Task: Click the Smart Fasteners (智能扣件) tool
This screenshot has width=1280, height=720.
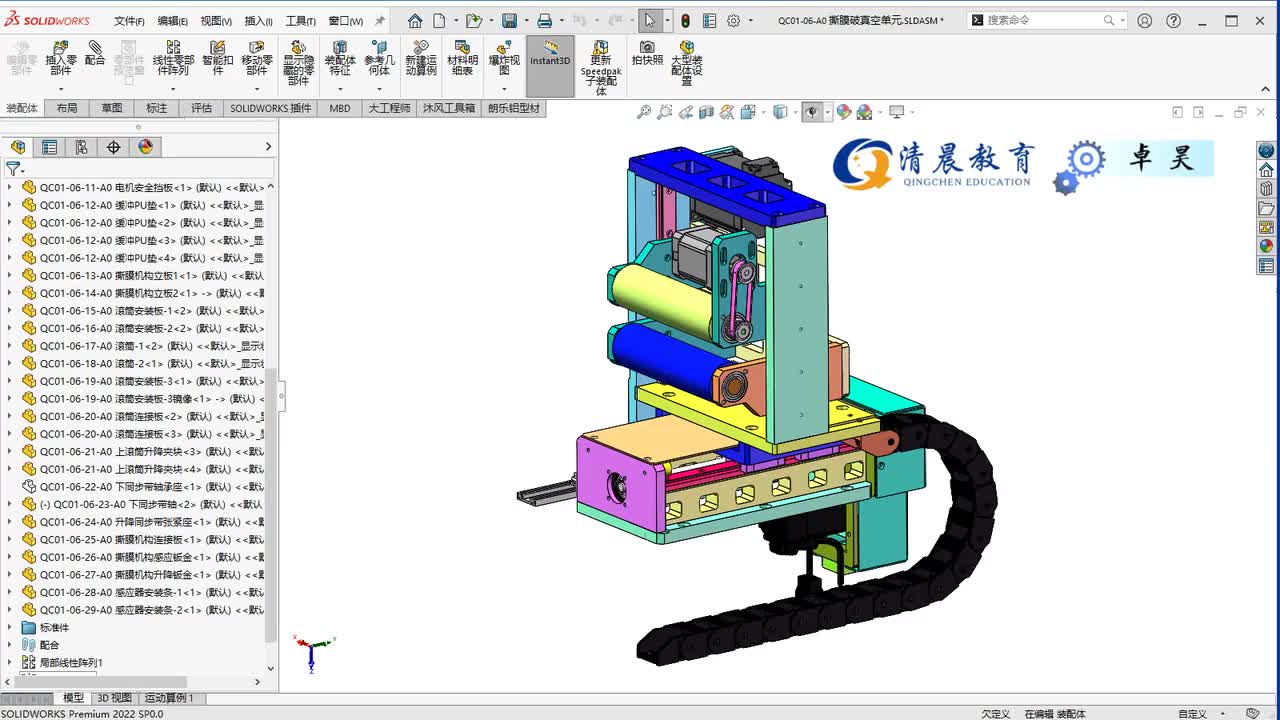Action: pyautogui.click(x=217, y=58)
